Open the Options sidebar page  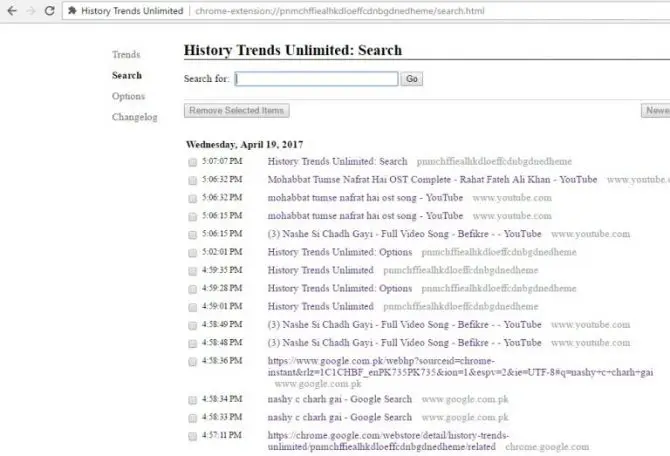[x=128, y=96]
